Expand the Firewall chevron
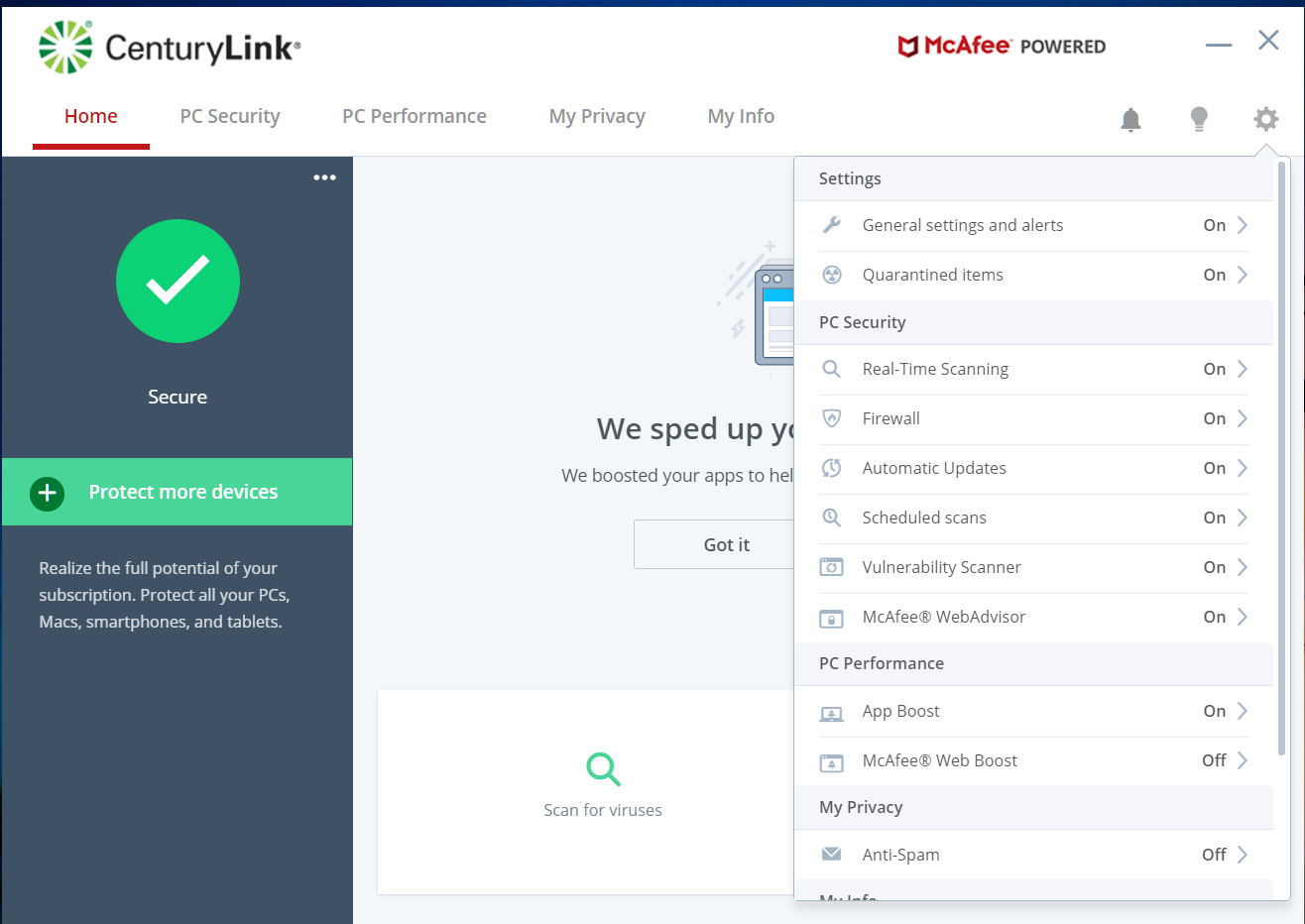Viewport: 1305px width, 924px height. pos(1242,418)
